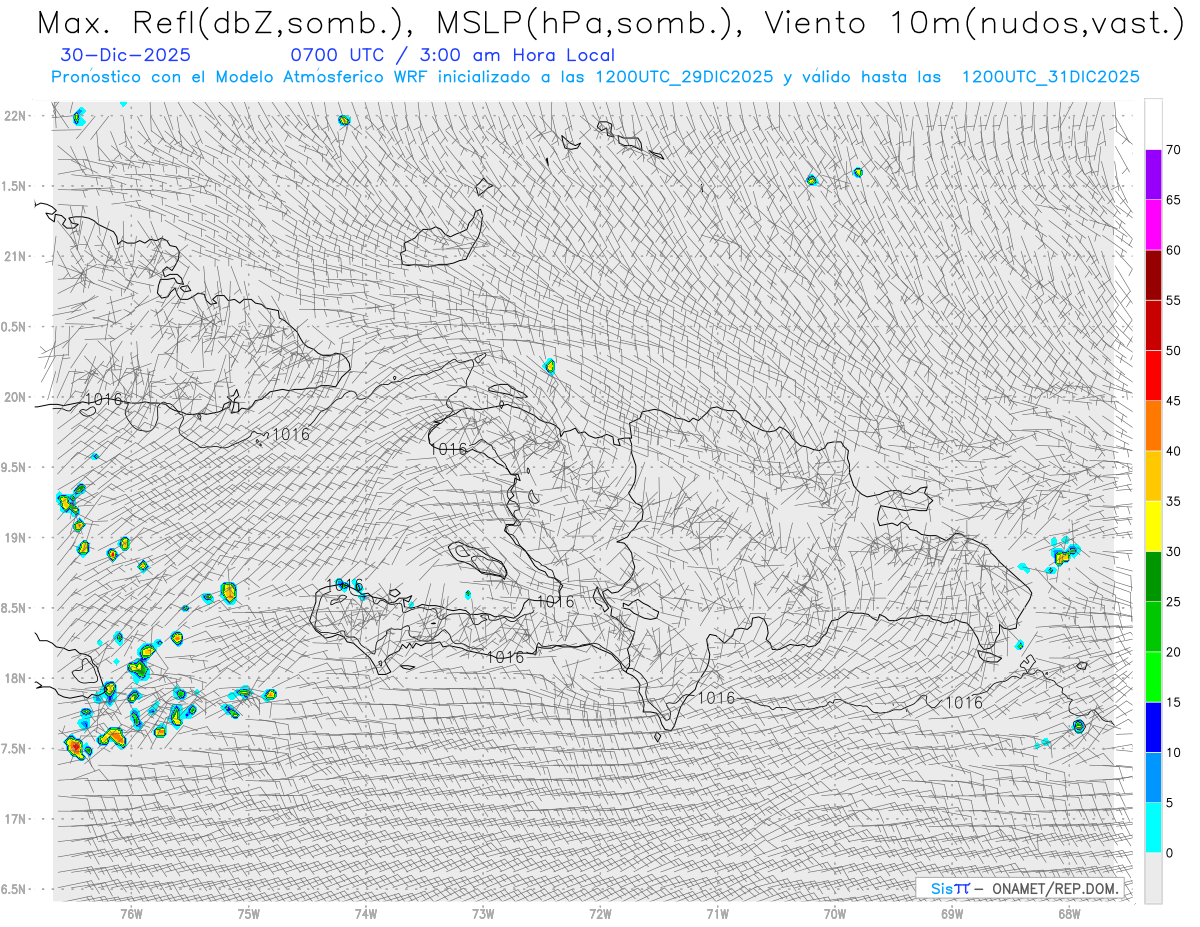
Task: Select the '72W' longitude label
Action: coord(600,913)
